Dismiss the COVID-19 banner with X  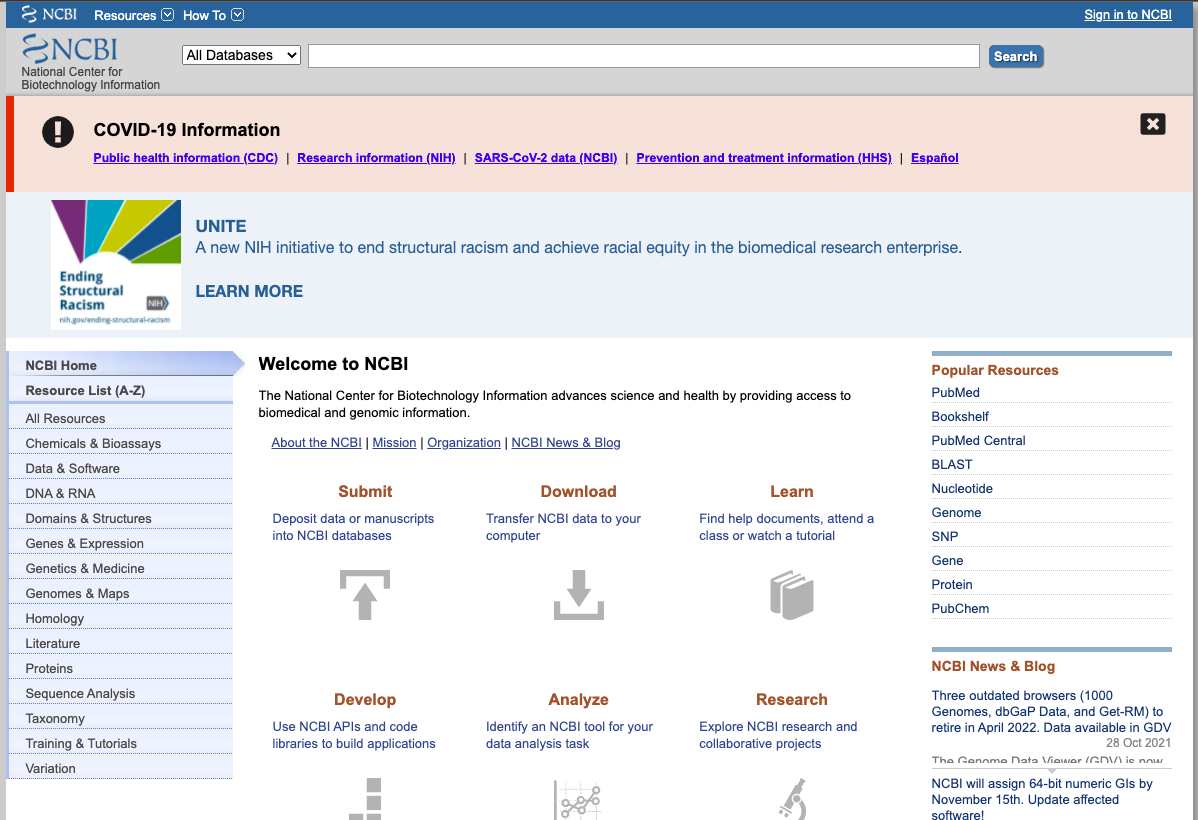click(x=1152, y=124)
